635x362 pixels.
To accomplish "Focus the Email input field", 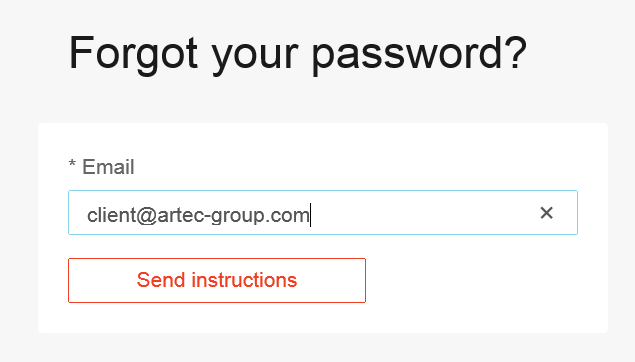I will click(323, 213).
